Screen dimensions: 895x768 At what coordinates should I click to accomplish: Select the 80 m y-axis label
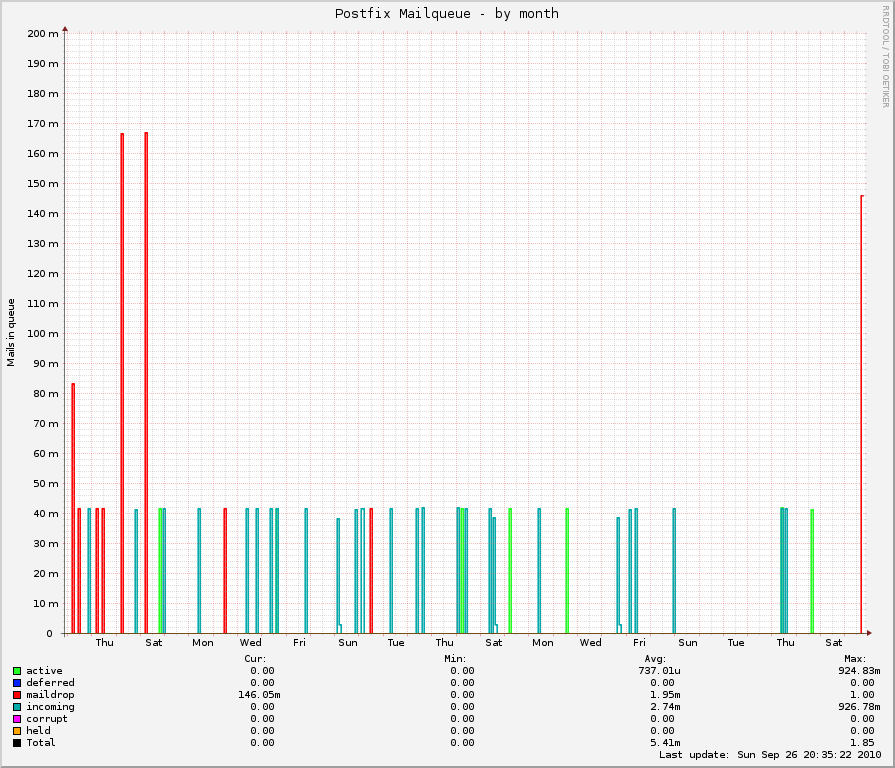point(46,394)
